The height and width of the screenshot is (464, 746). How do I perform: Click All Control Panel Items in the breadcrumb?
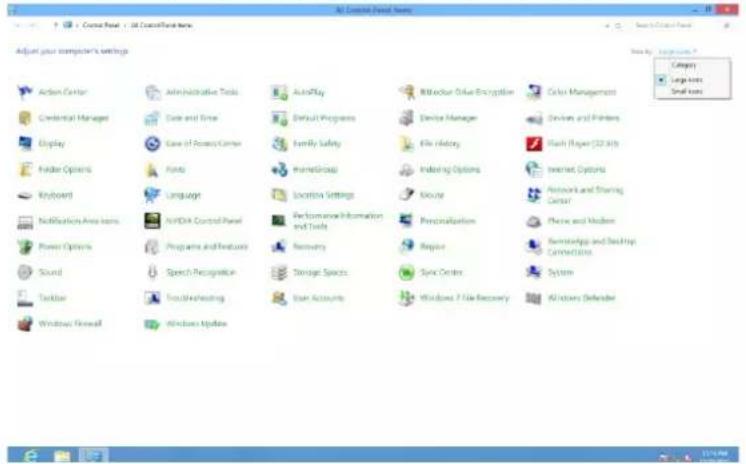tap(162, 25)
